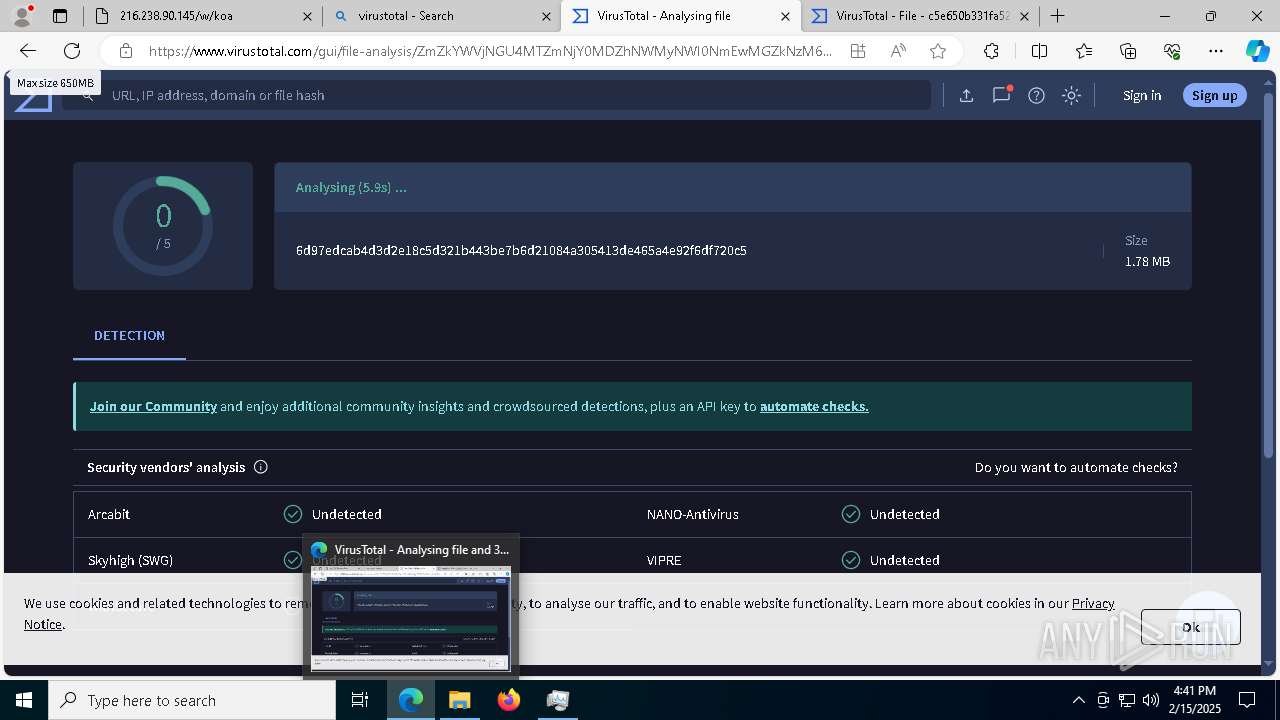The height and width of the screenshot is (720, 1280).
Task: Open File Explorer from the taskbar
Action: 459,700
